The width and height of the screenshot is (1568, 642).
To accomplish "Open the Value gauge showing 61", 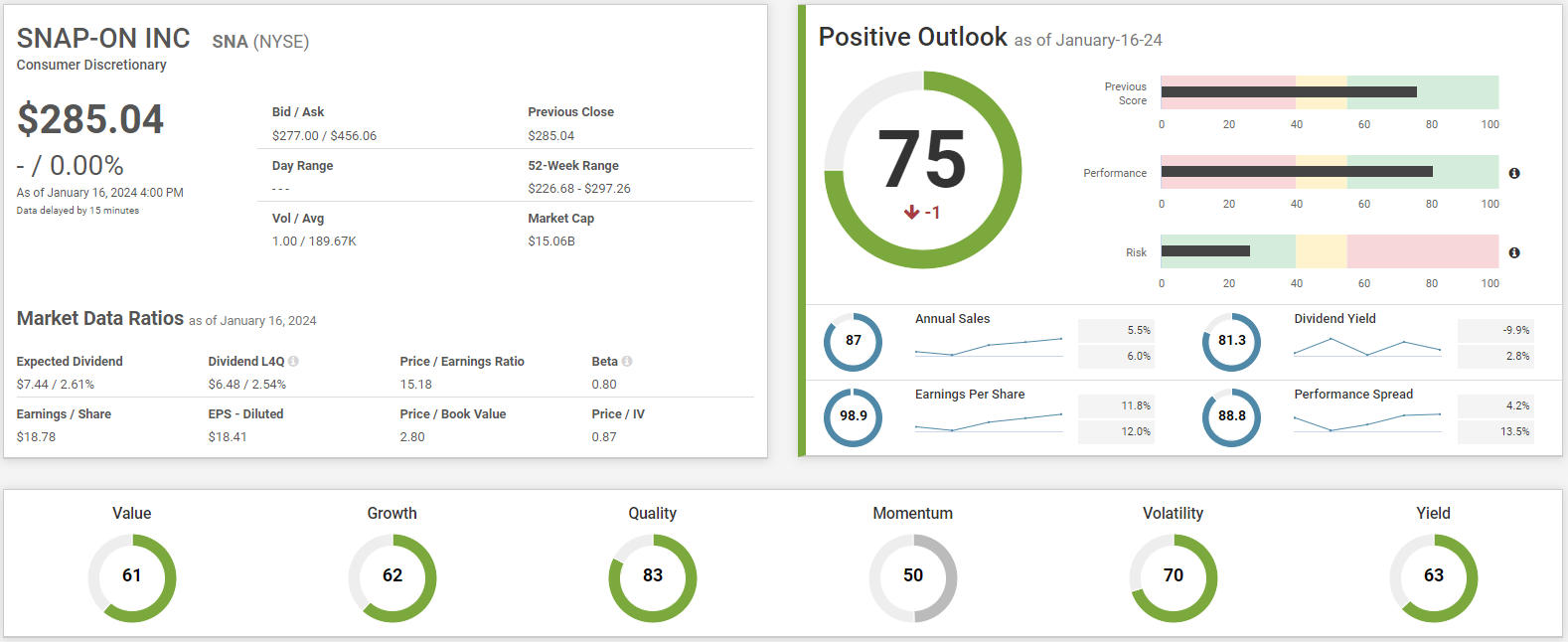I will 132,577.
